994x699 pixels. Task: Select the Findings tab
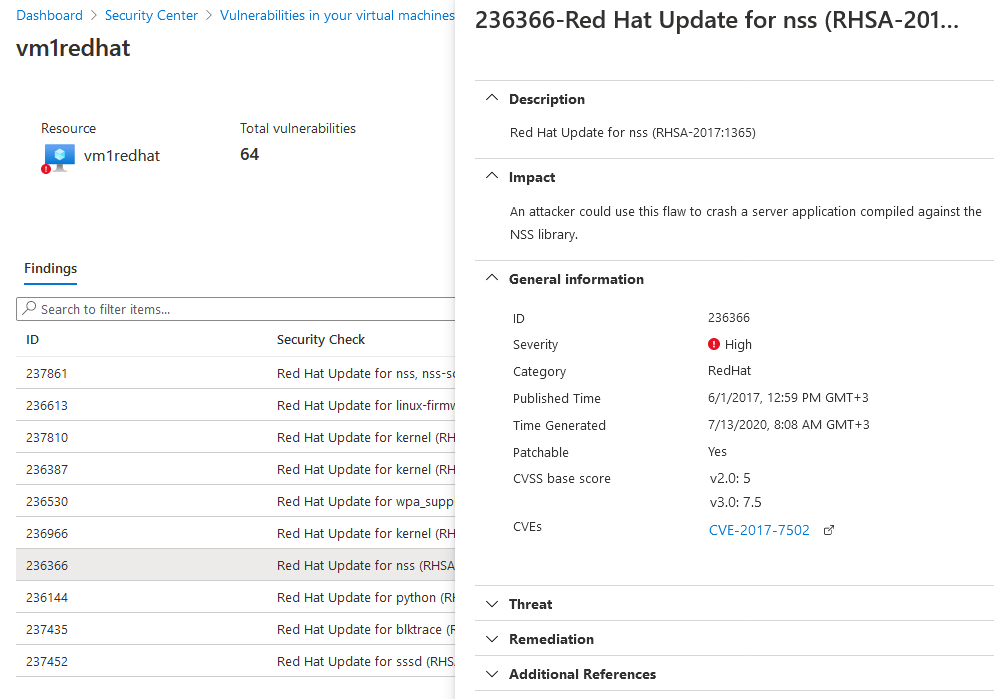tap(51, 268)
